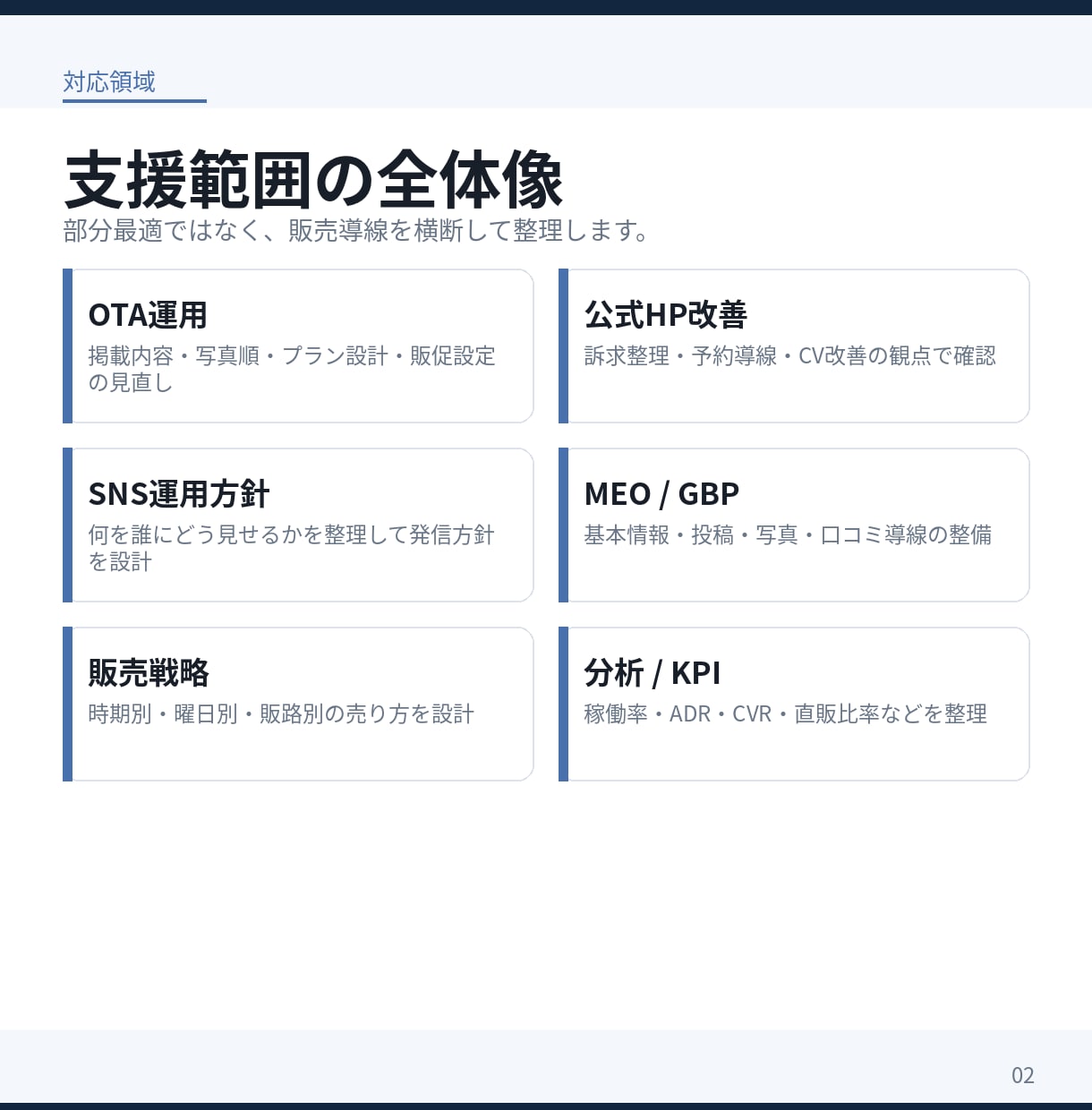Click the text 稼働率・ADR・CVR・直販比率などを整理
The height and width of the screenshot is (1110, 1092).
point(785,714)
